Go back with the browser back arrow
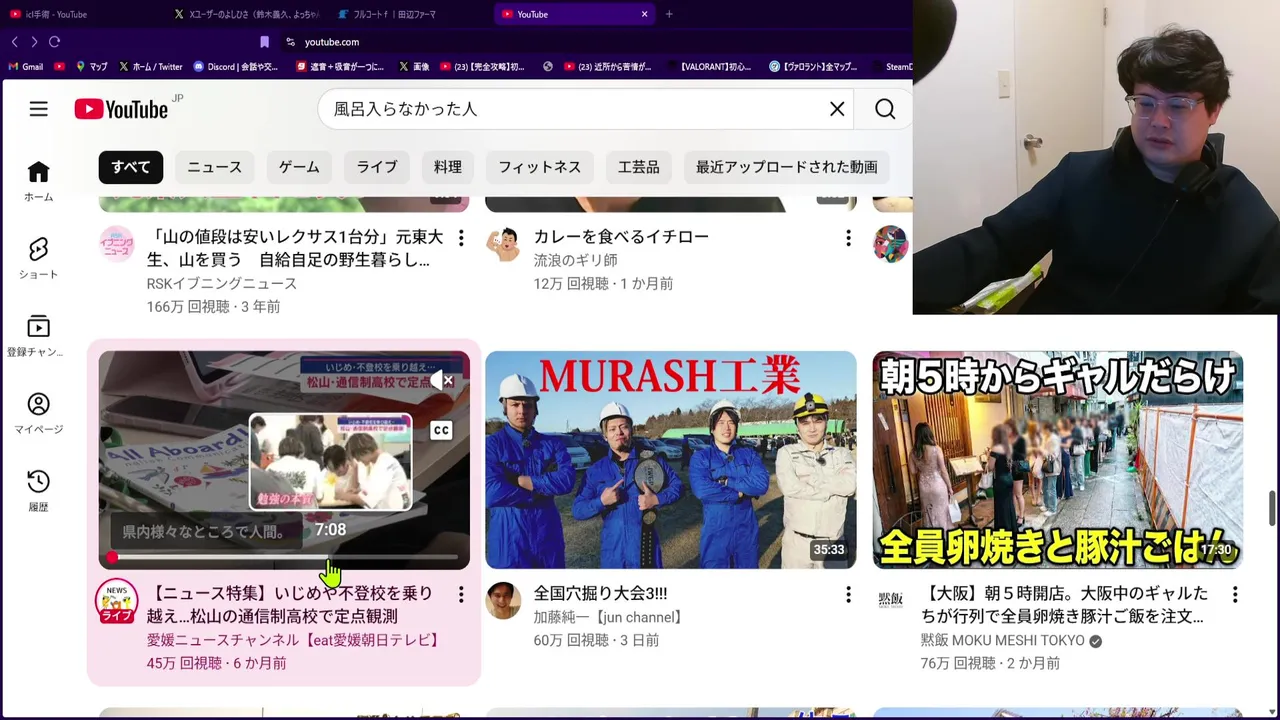This screenshot has width=1280, height=720. point(14,42)
